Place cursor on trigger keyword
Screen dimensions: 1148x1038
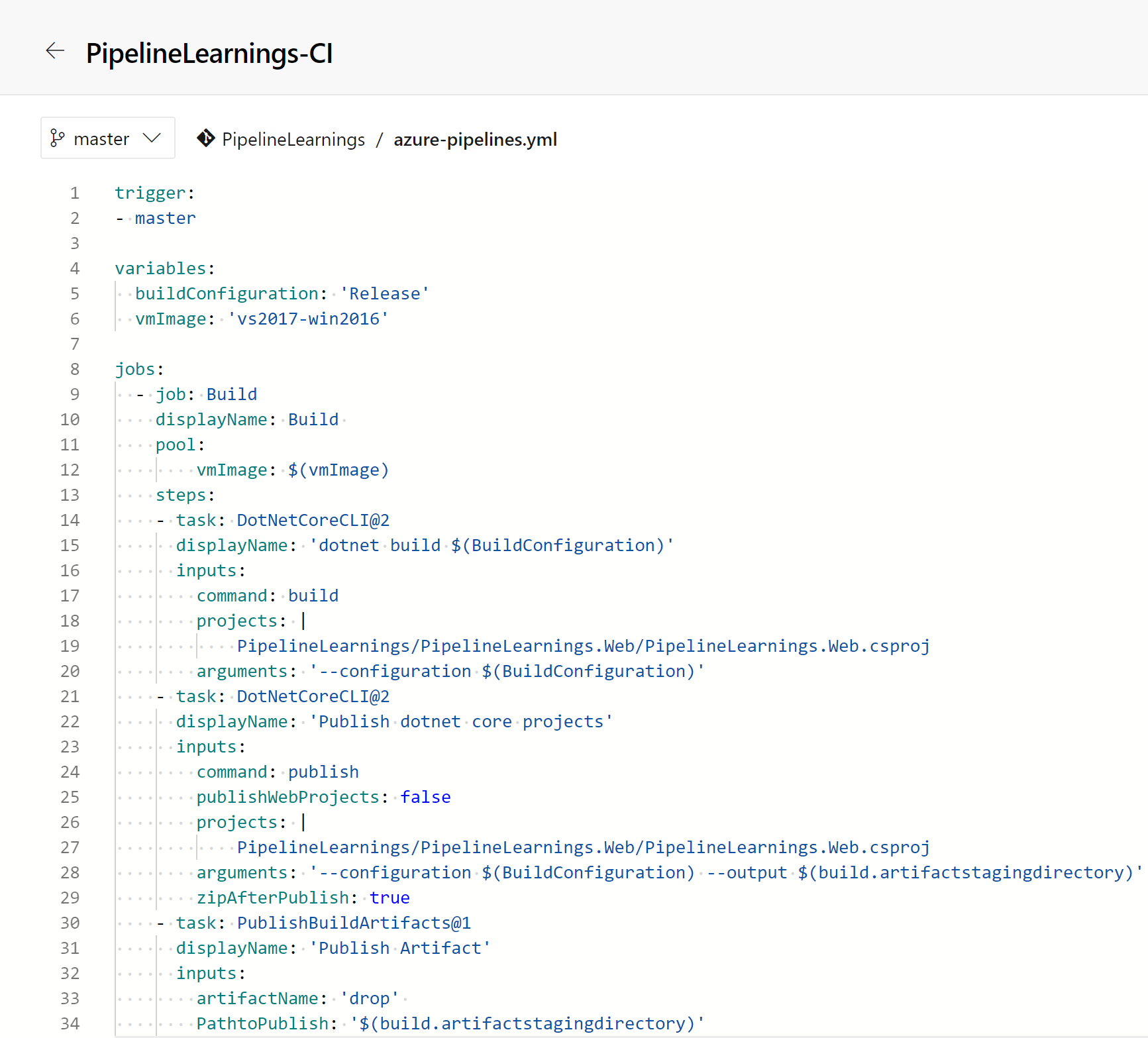click(x=150, y=193)
